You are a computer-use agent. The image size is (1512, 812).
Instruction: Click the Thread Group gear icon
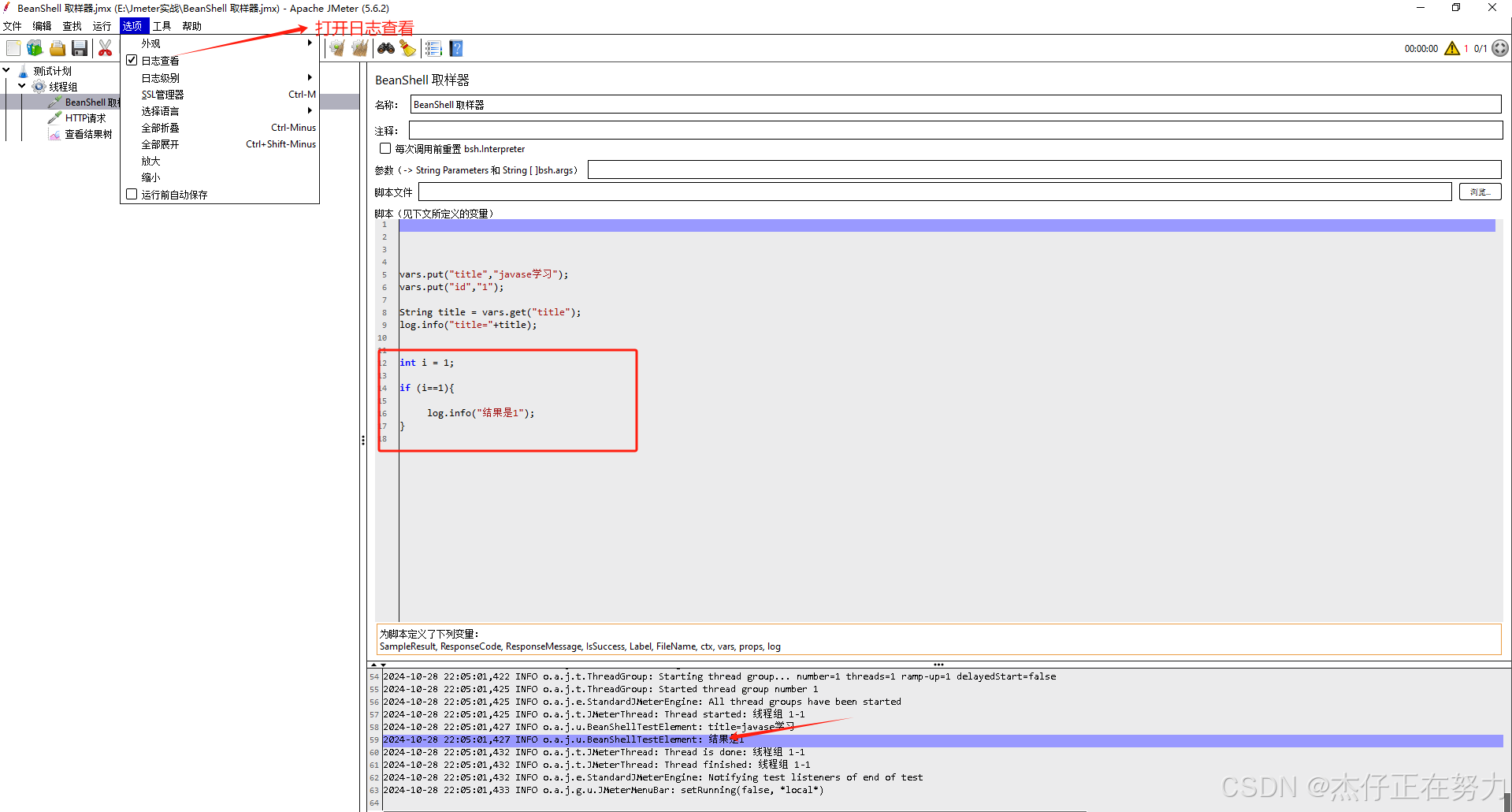tap(39, 87)
